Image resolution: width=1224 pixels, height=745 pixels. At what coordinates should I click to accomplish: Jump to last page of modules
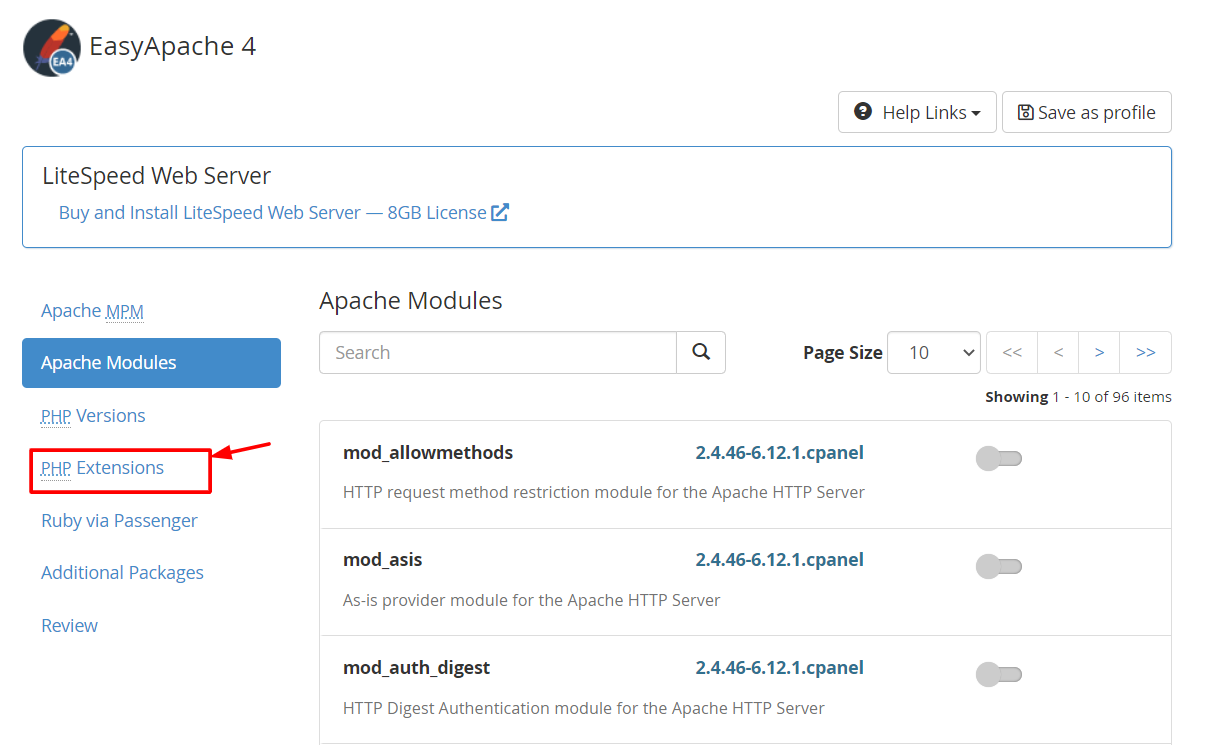[1146, 352]
